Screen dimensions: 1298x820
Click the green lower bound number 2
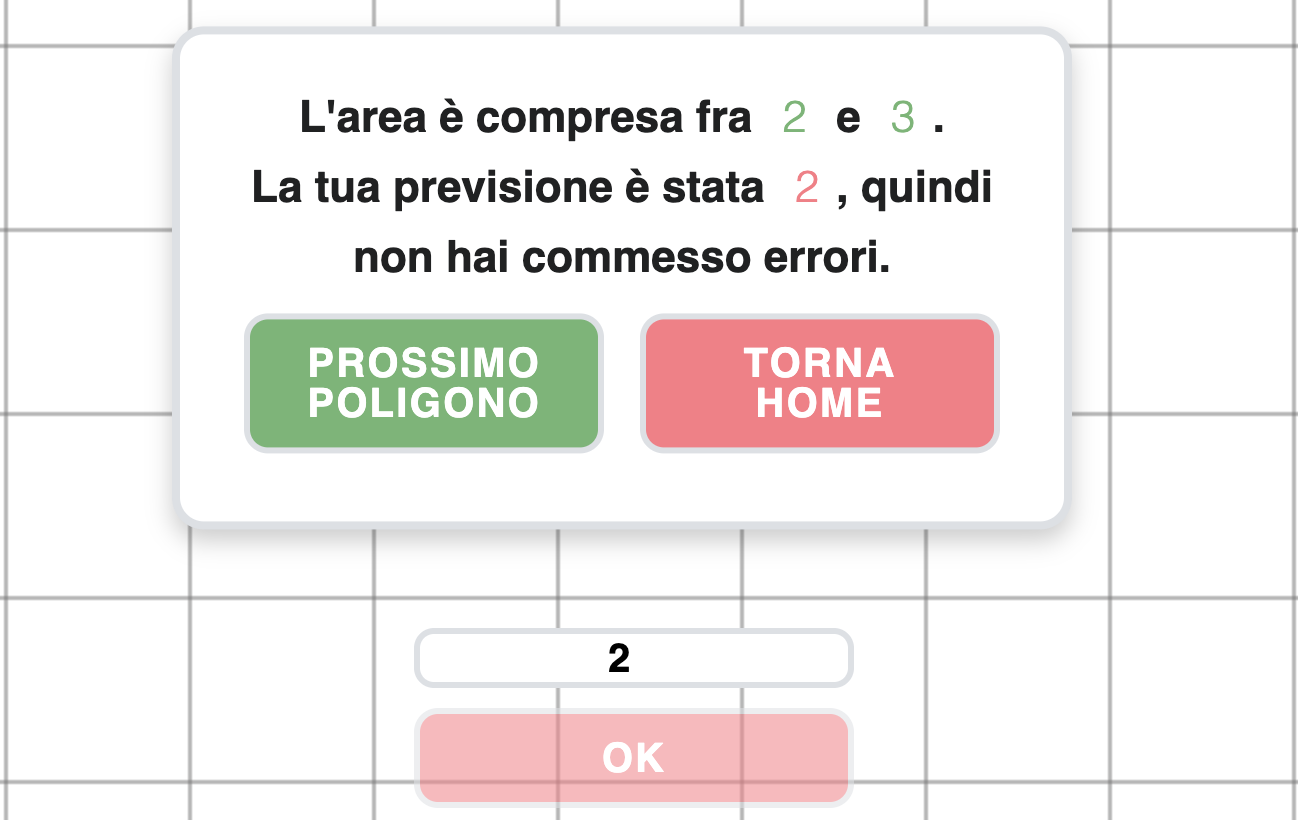point(794,118)
